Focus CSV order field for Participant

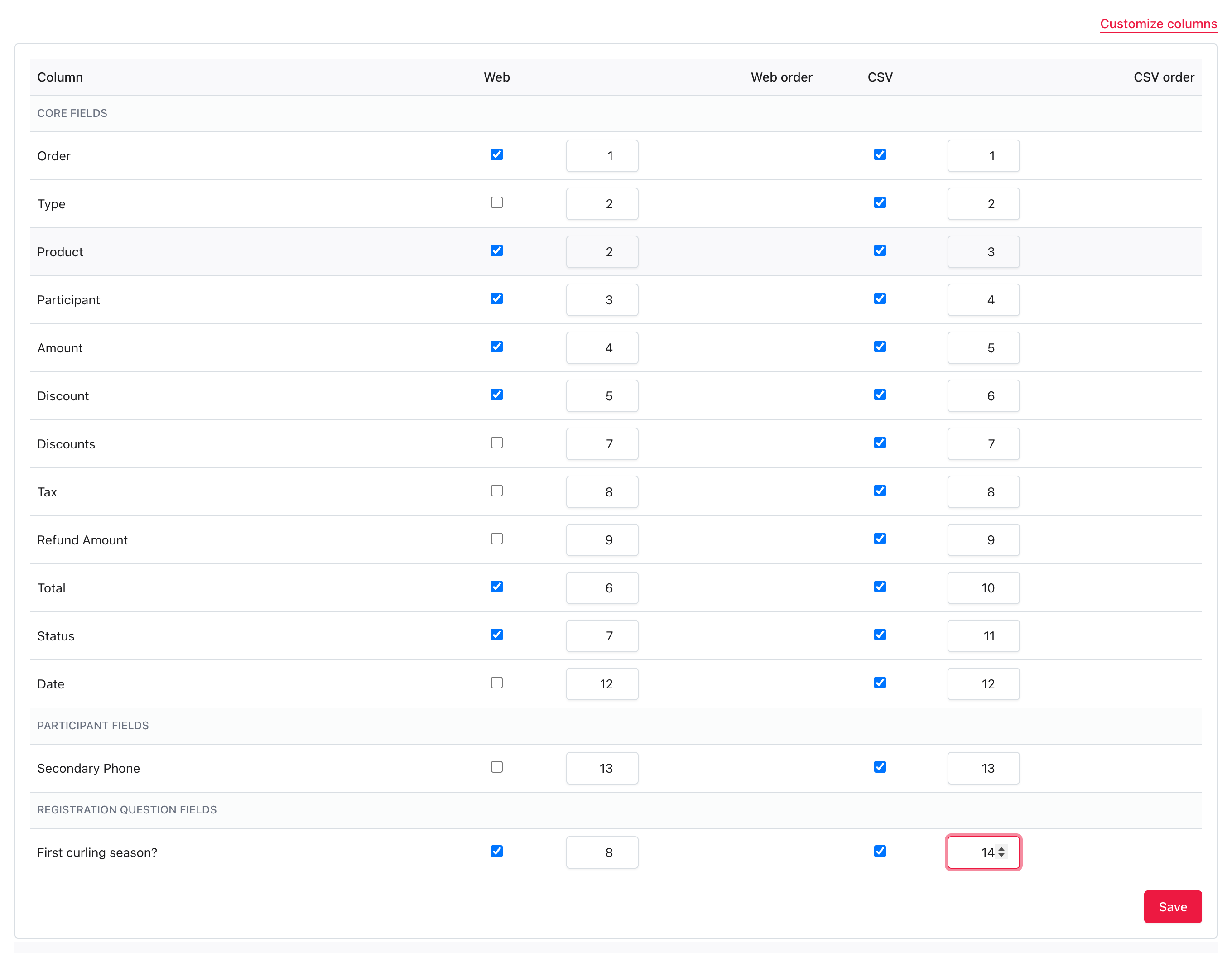coord(983,299)
